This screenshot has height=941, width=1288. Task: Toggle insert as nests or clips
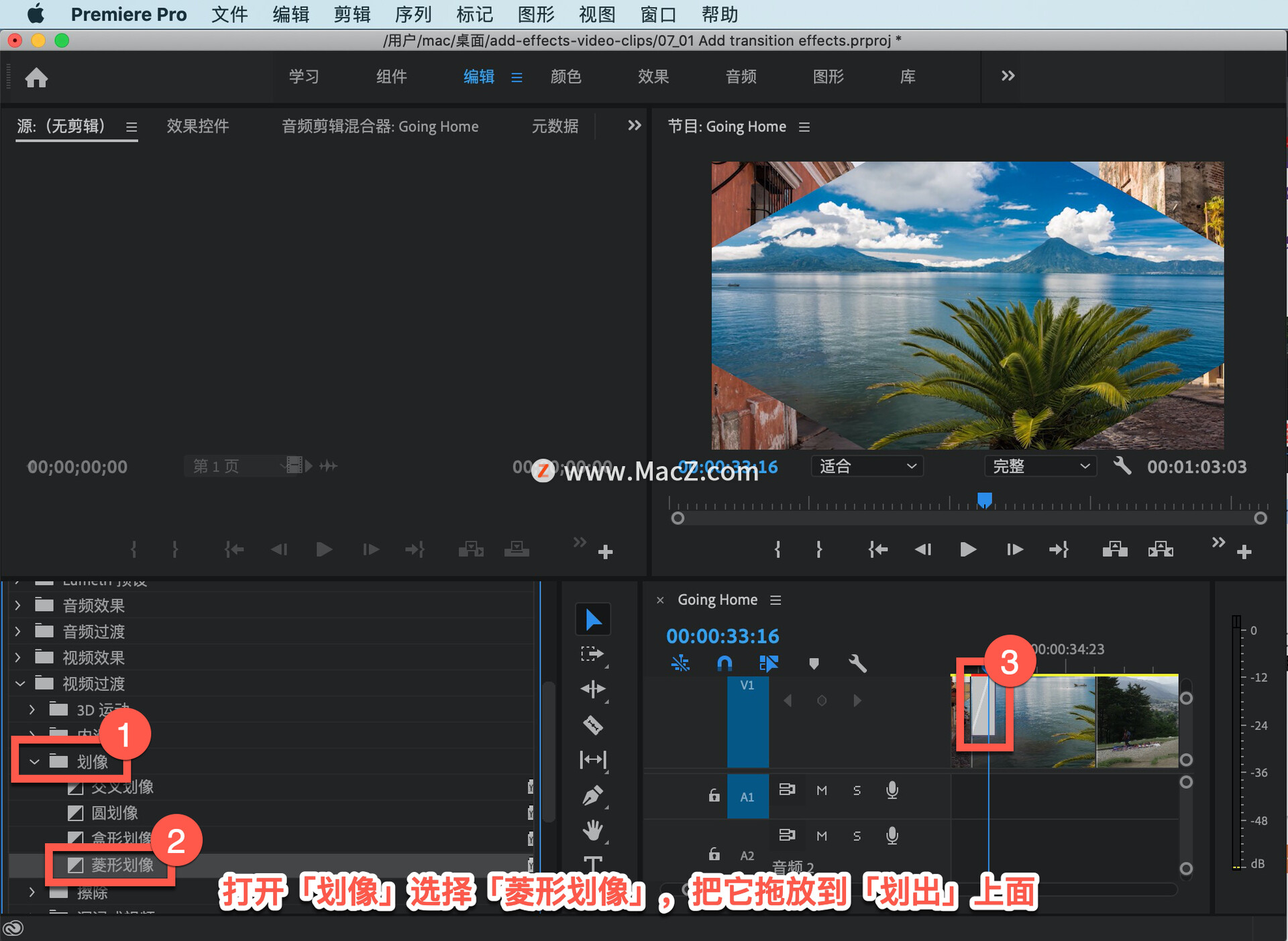[x=680, y=664]
